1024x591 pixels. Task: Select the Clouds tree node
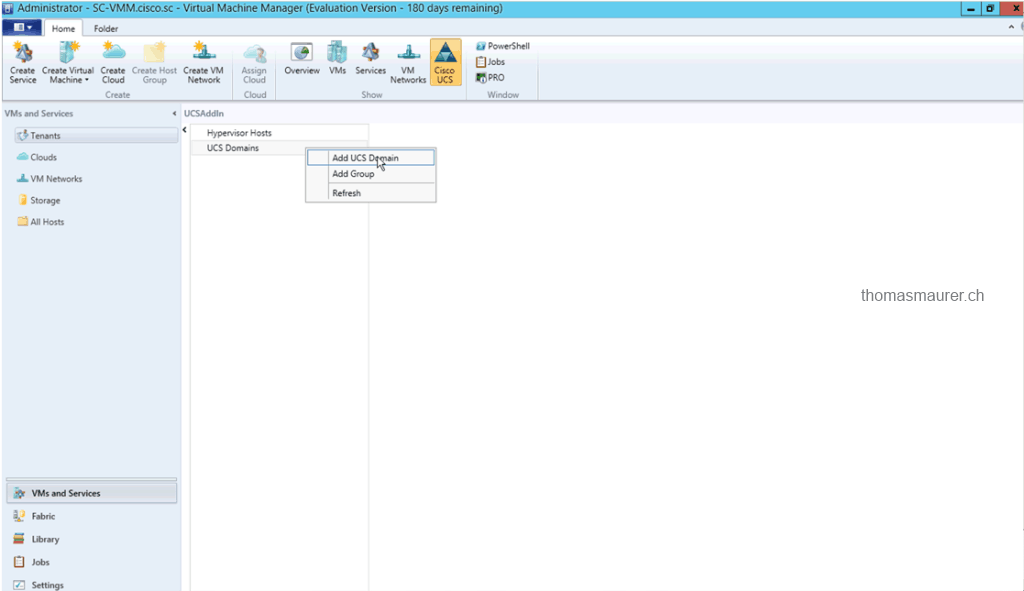point(44,157)
